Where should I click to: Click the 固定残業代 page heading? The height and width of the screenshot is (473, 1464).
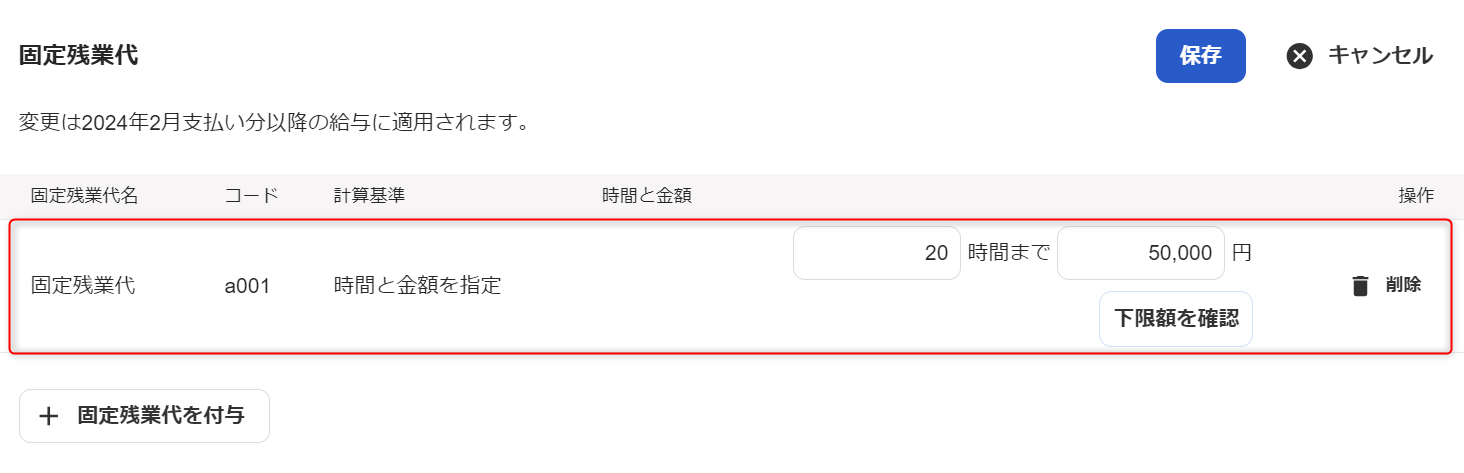pos(78,56)
